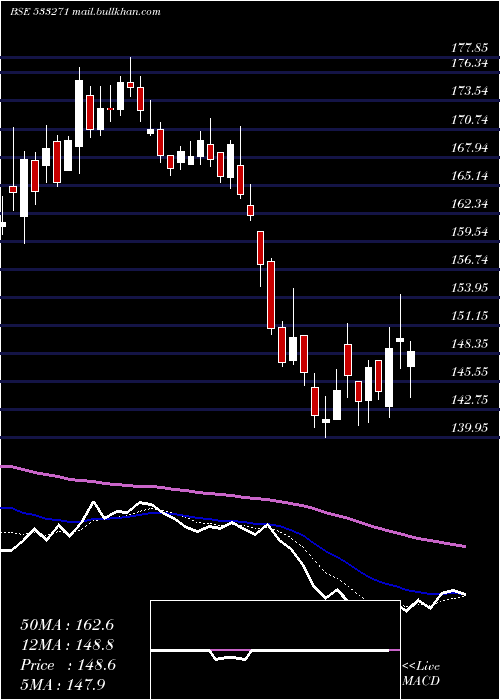This screenshot has height=700, width=500.
Task: Click the 159.54 price level label
Action: tap(470, 232)
